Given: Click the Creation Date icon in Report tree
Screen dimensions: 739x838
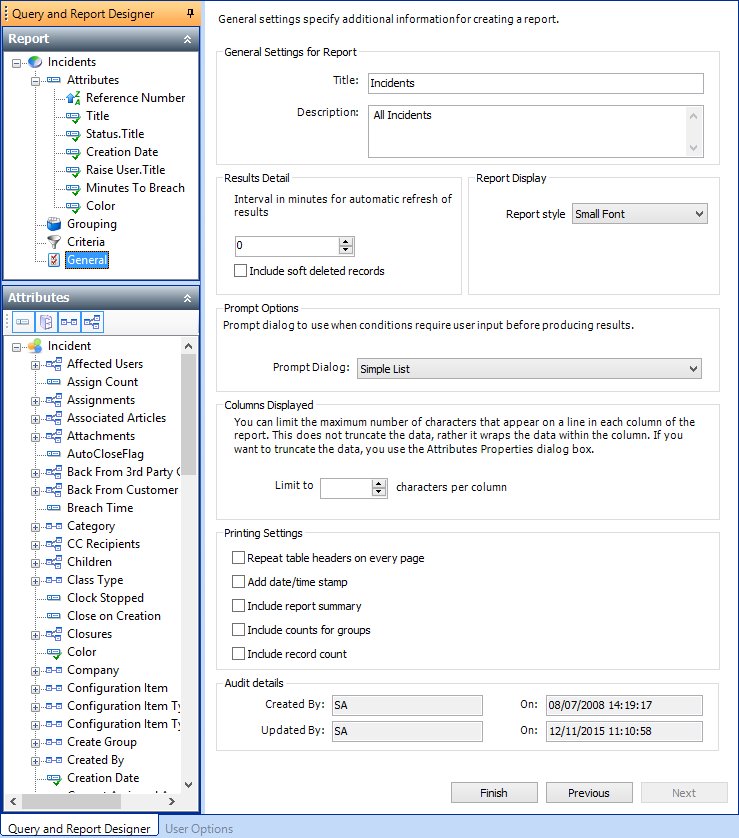Looking at the screenshot, I should coord(73,152).
